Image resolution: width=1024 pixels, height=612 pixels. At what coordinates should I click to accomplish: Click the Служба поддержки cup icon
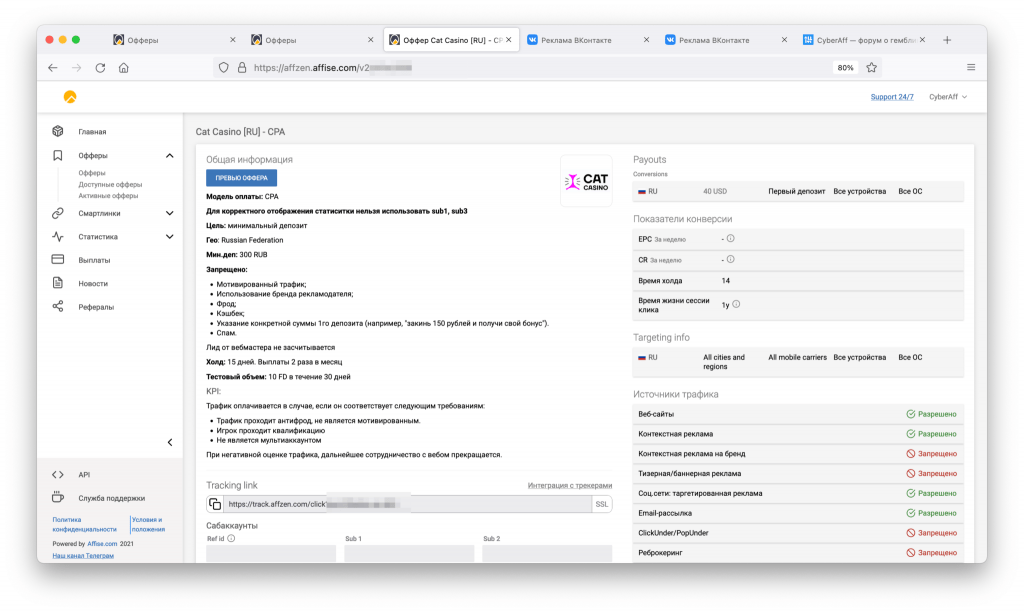pos(58,497)
